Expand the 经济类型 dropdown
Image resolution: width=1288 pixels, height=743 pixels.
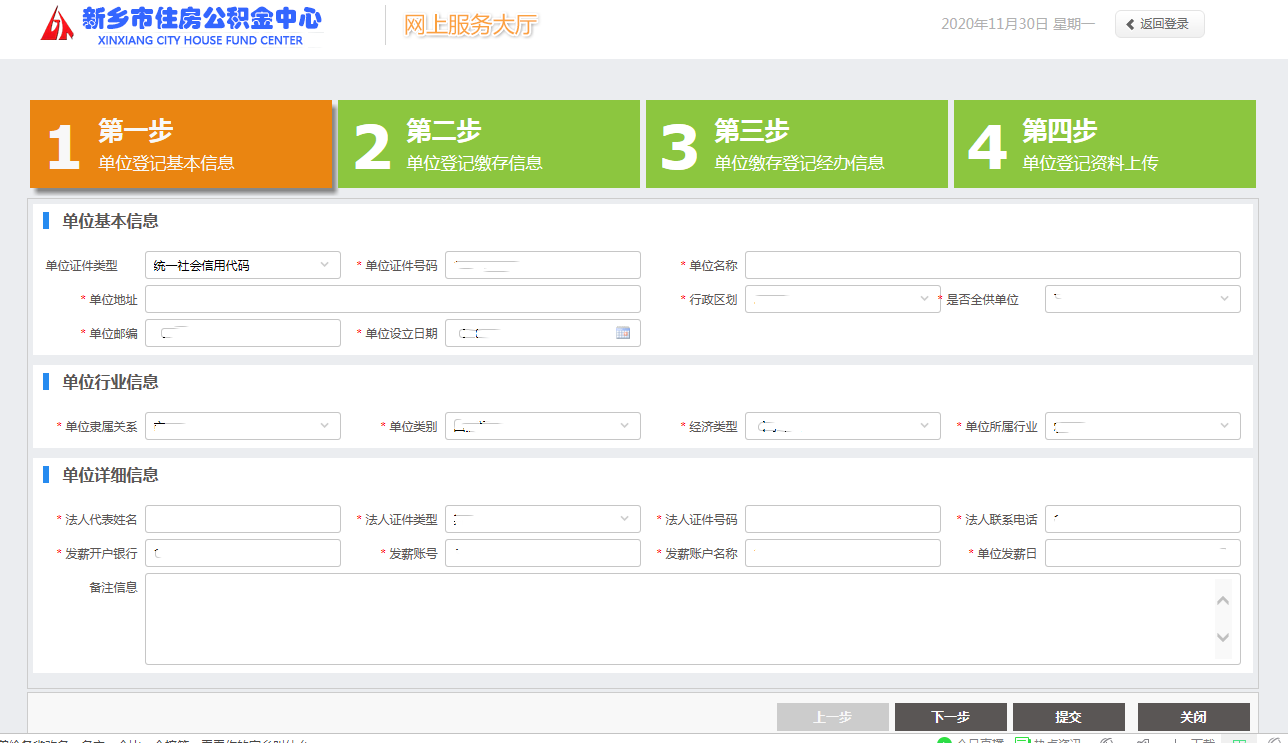(843, 426)
